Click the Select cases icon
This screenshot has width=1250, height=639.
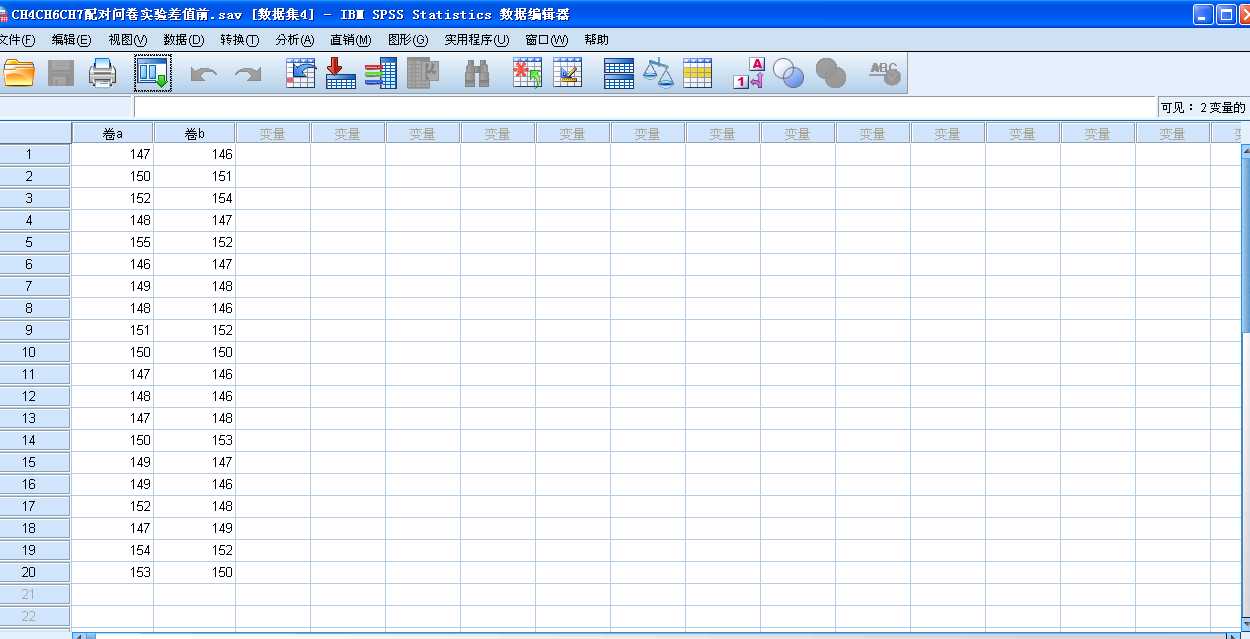(x=698, y=73)
